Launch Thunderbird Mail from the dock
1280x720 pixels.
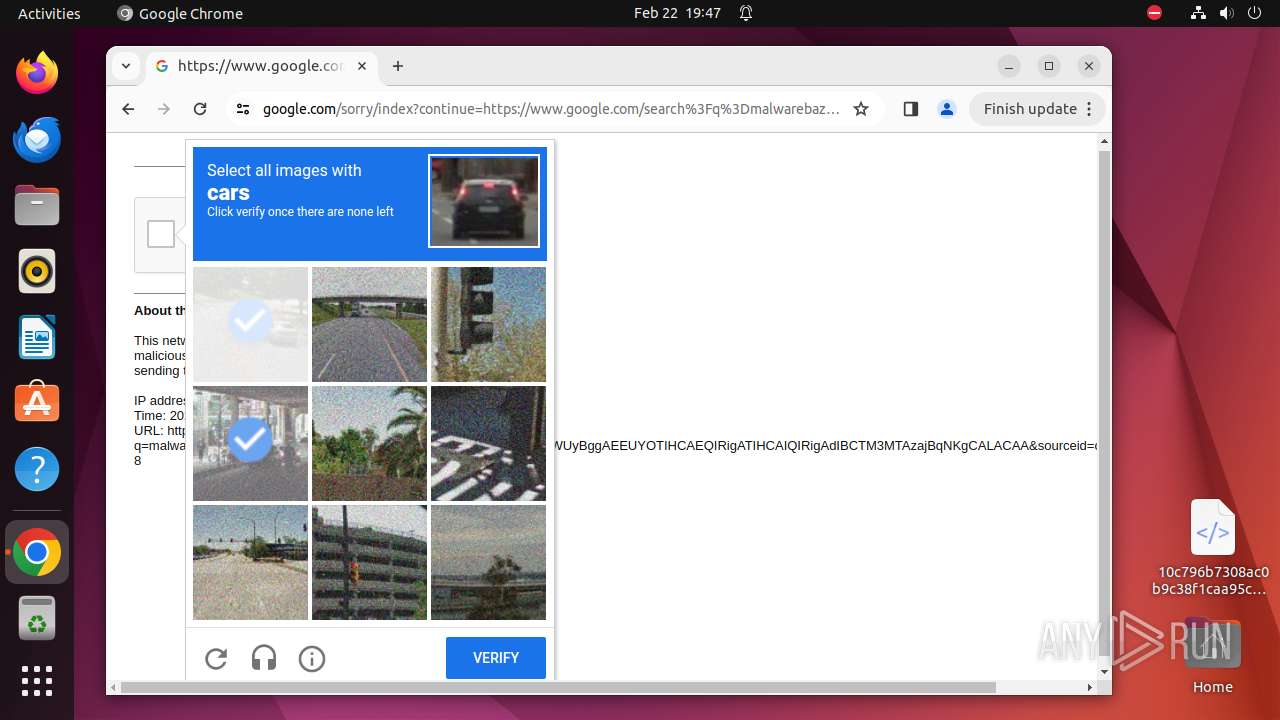click(37, 139)
